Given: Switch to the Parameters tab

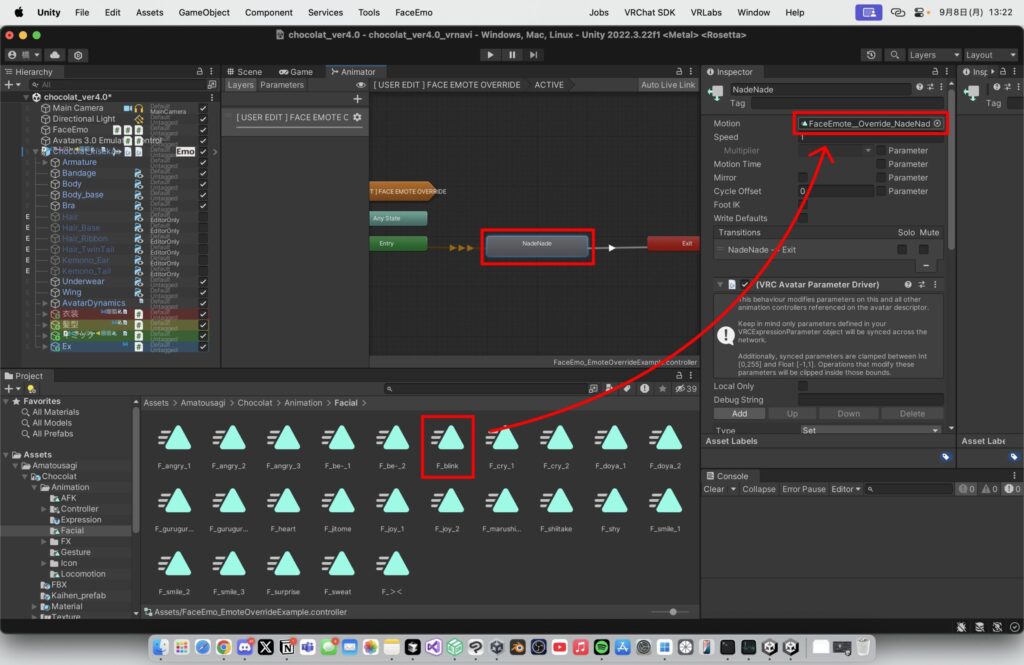Looking at the screenshot, I should point(282,85).
